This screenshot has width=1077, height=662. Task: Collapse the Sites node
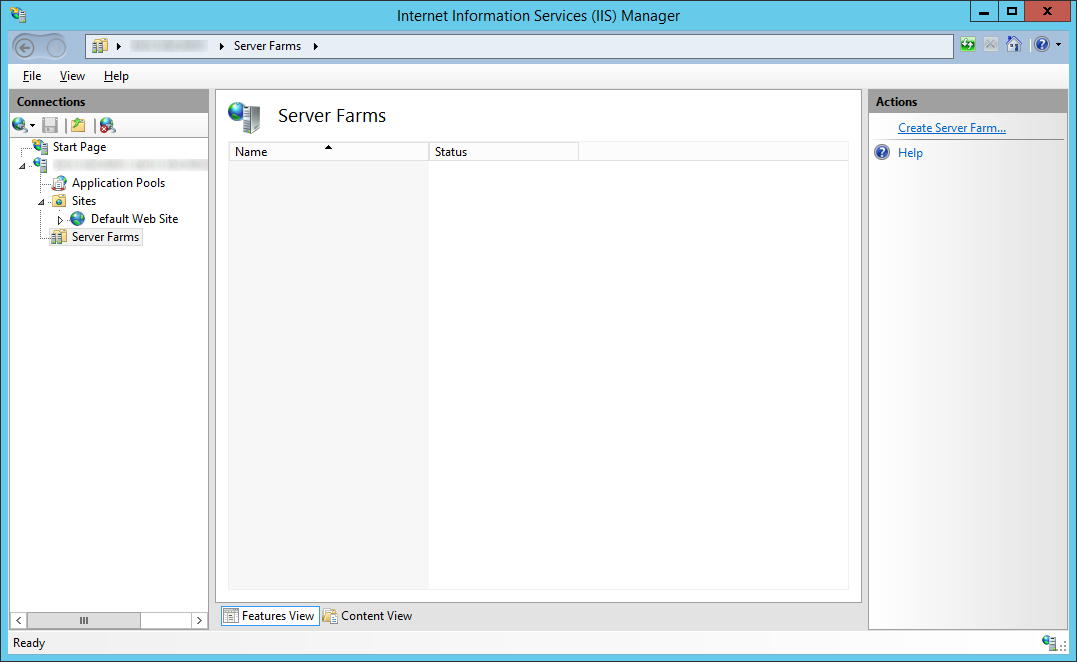tap(41, 201)
